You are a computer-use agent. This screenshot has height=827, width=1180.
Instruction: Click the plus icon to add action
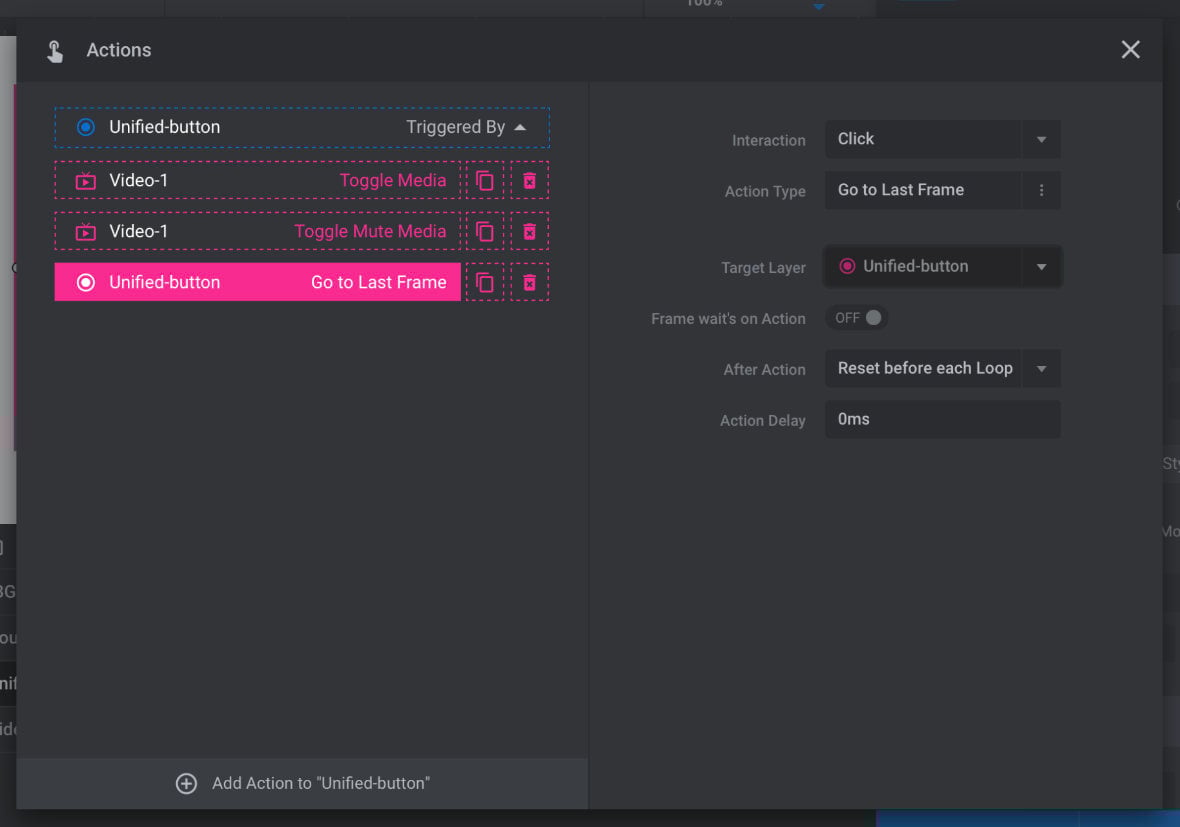187,783
